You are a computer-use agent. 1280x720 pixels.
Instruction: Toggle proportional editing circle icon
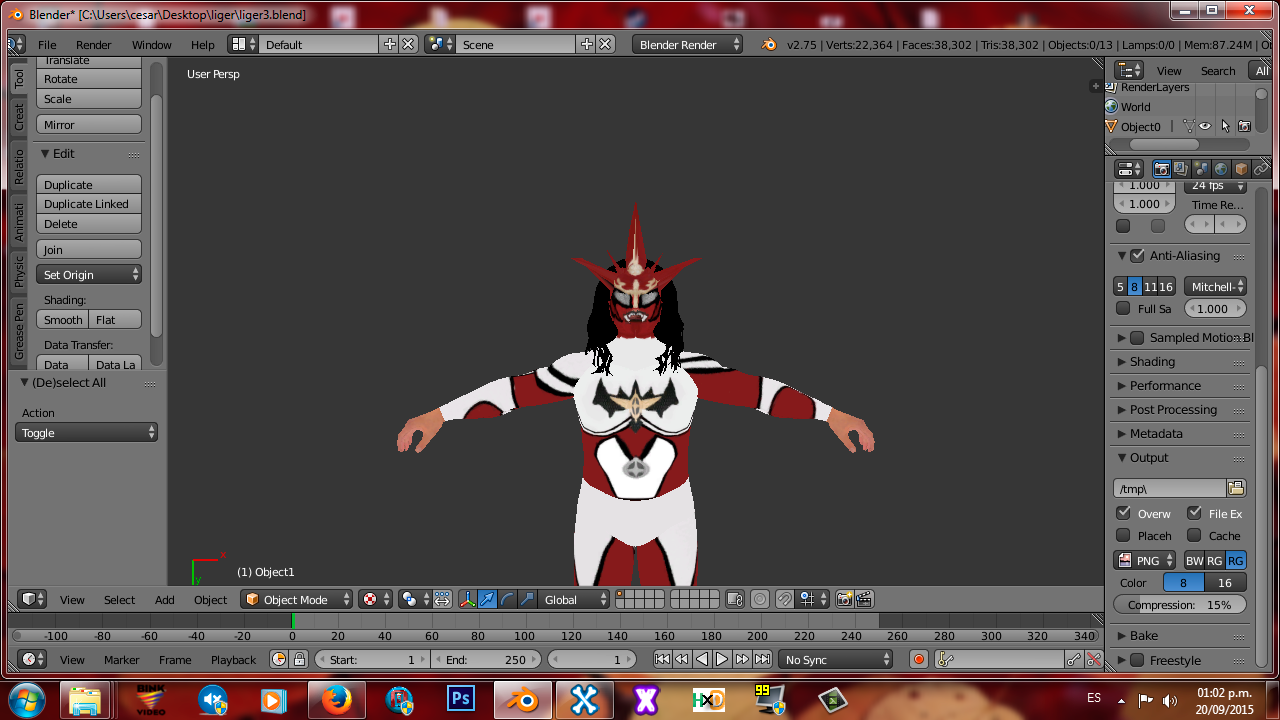coord(760,599)
